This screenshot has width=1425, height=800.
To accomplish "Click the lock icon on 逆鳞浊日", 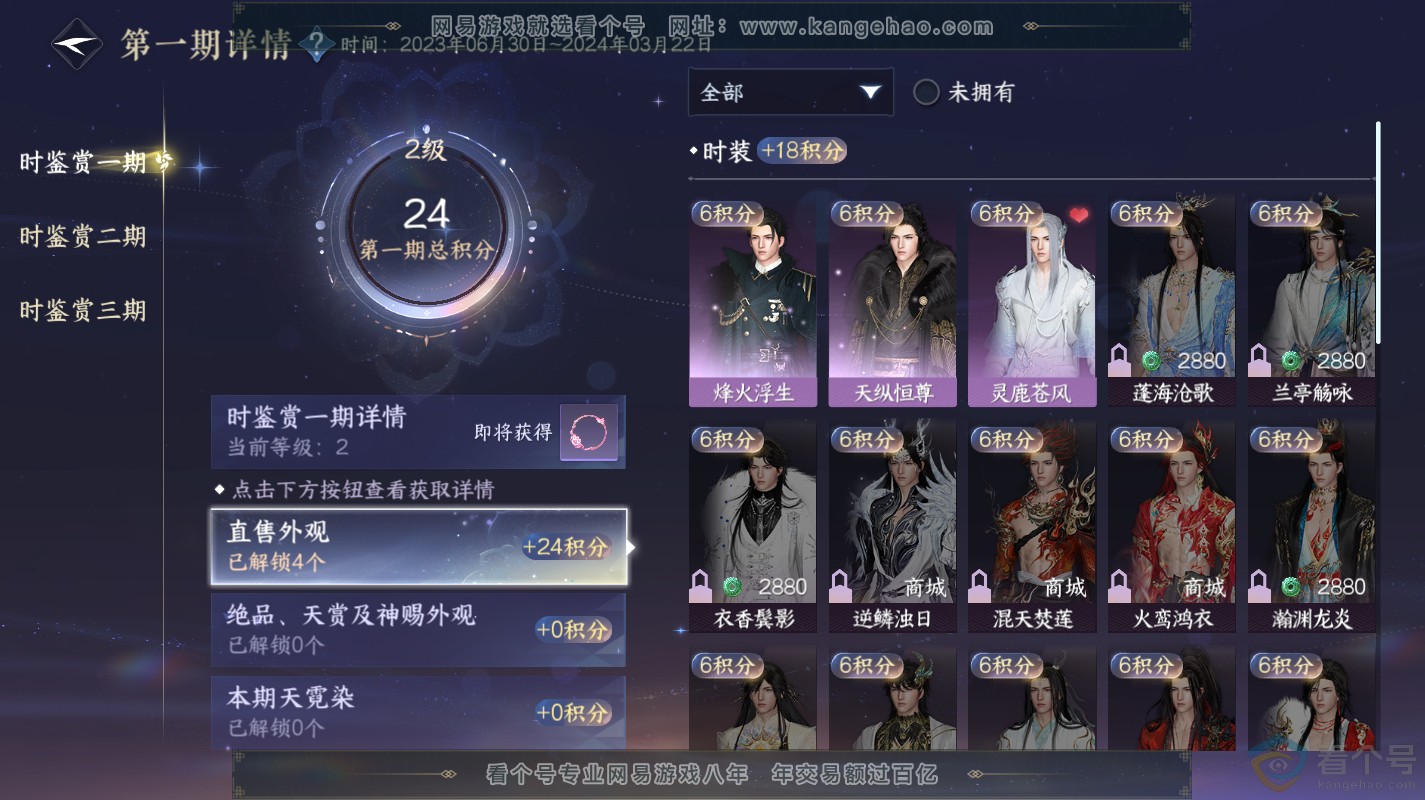I will 840,586.
